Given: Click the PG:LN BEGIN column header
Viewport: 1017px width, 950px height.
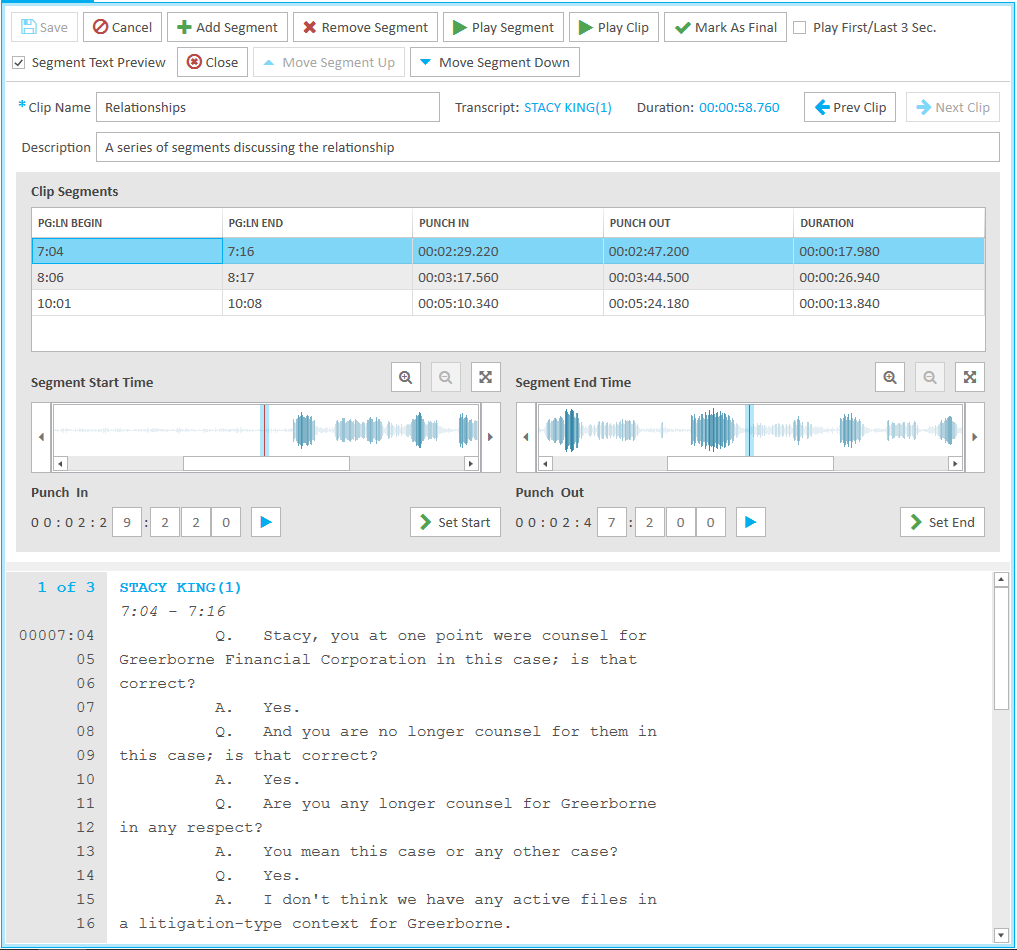Looking at the screenshot, I should point(127,223).
